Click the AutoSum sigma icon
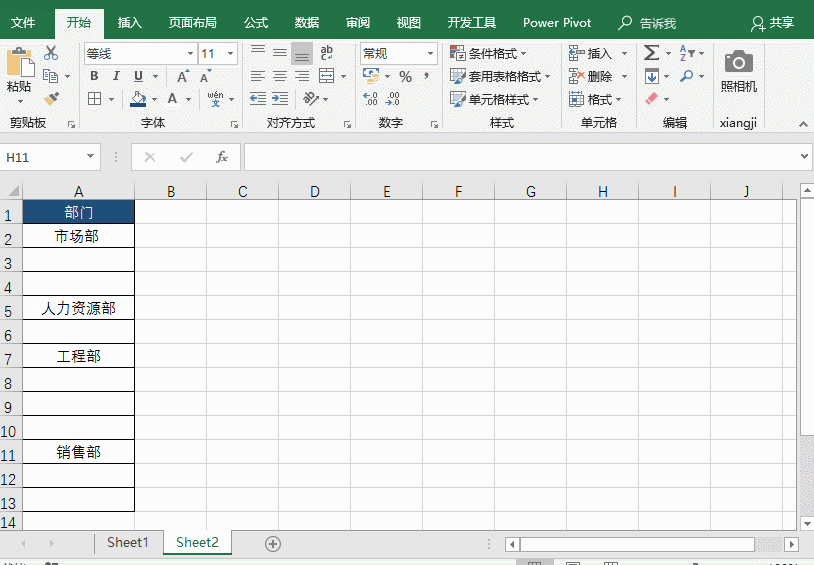The width and height of the screenshot is (814, 565). click(x=651, y=53)
